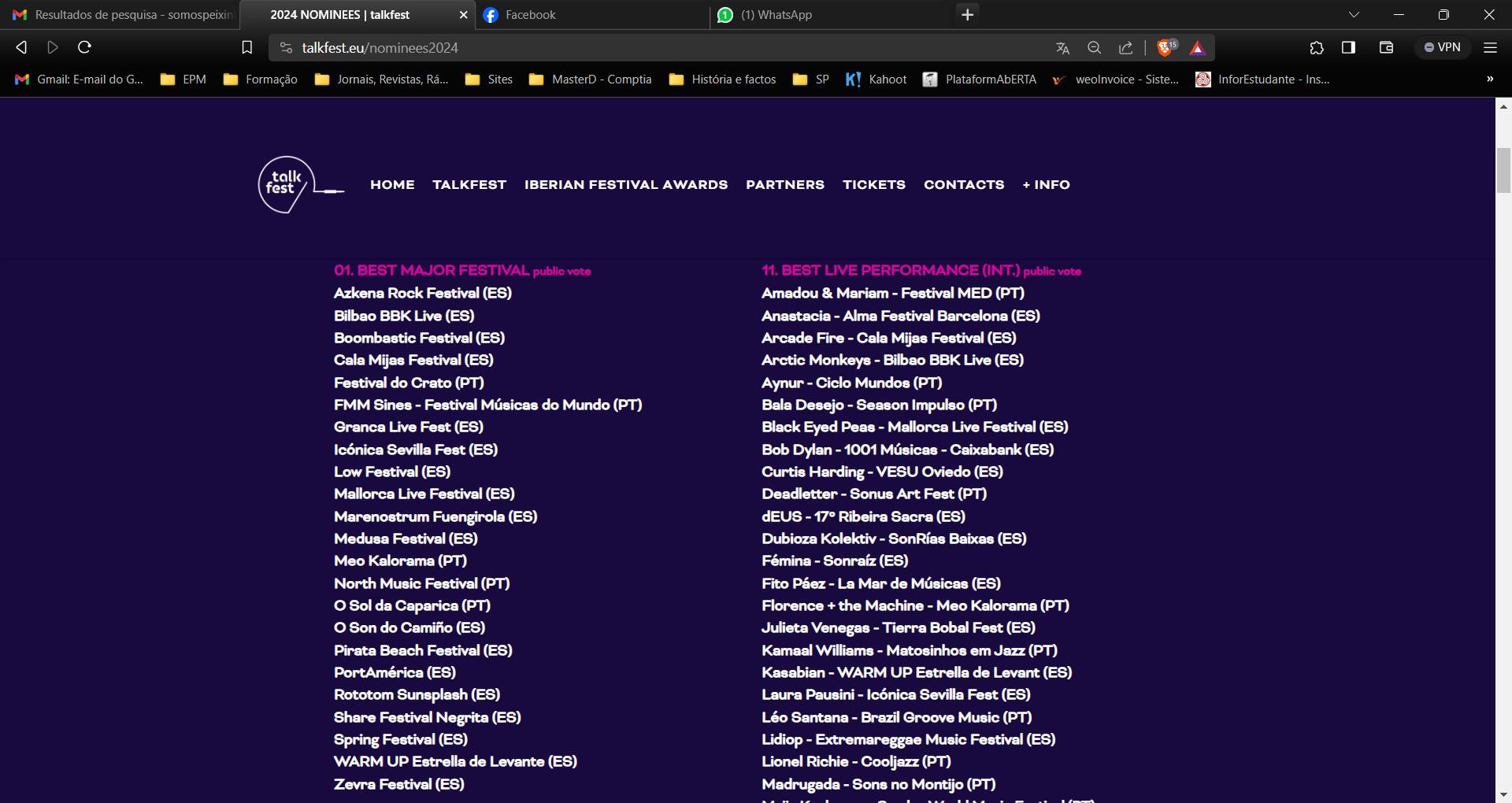
Task: Toggle the browser sidebar panel
Action: point(1348,48)
